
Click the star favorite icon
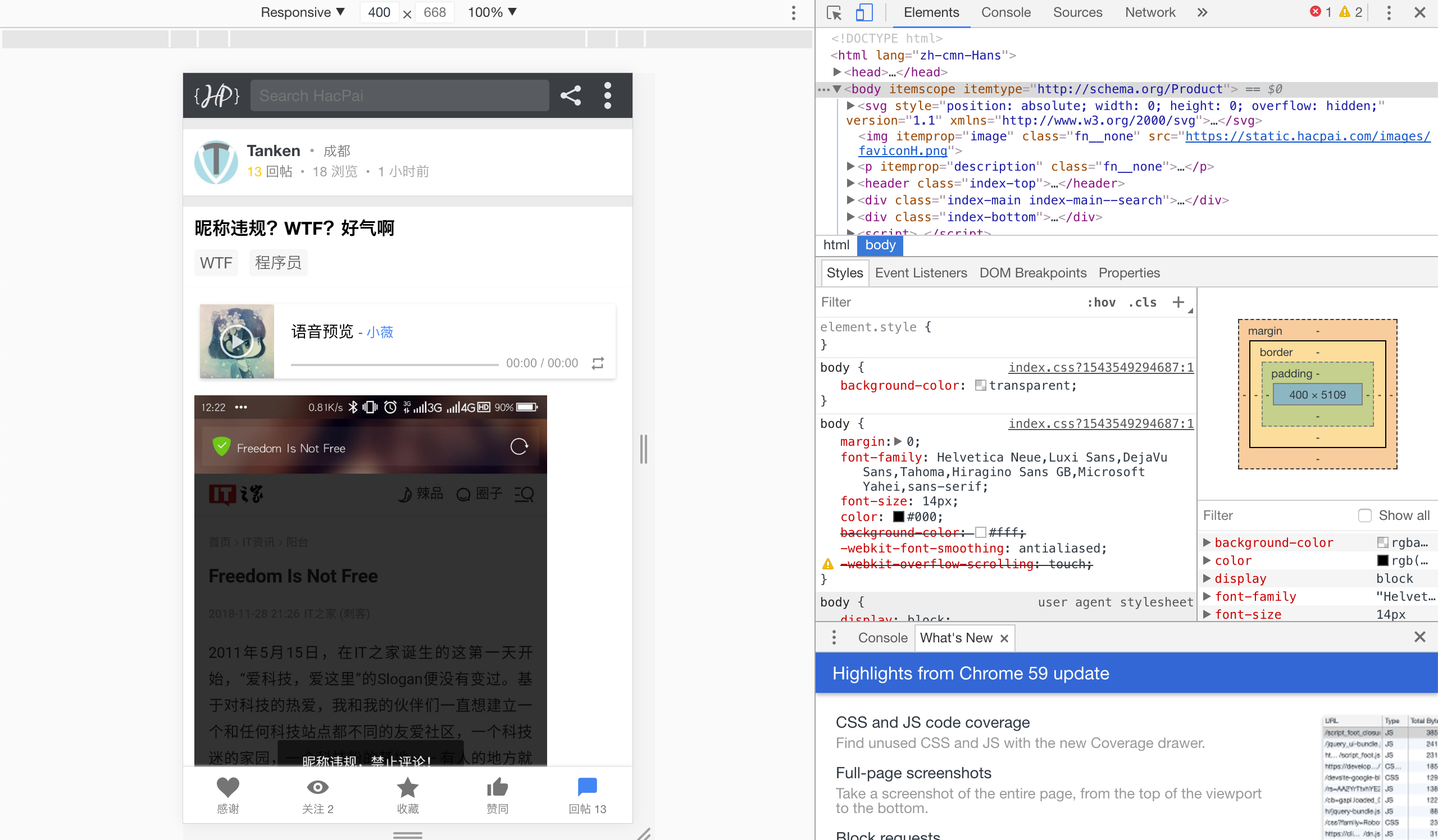pyautogui.click(x=407, y=788)
